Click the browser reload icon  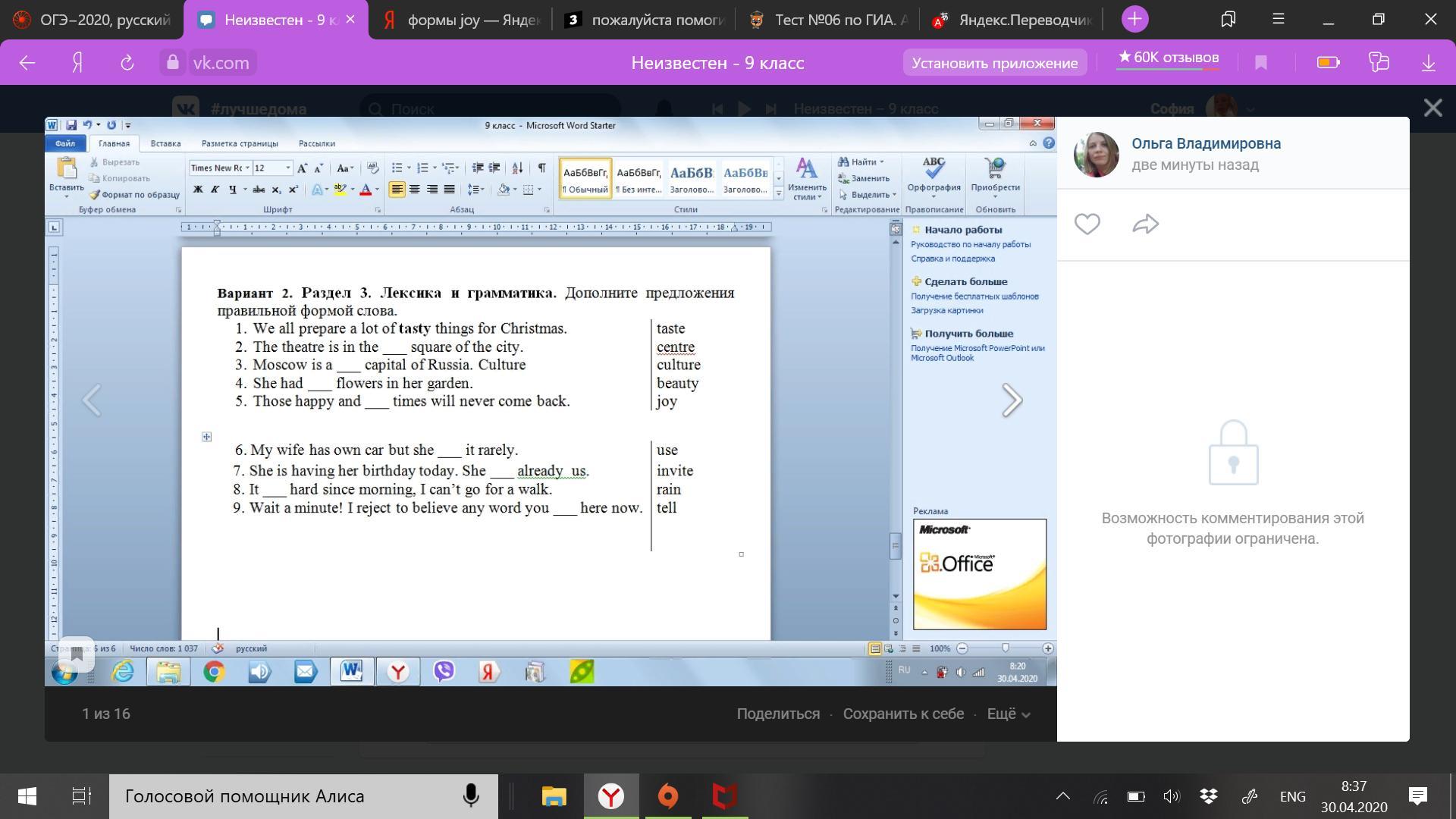tap(127, 63)
